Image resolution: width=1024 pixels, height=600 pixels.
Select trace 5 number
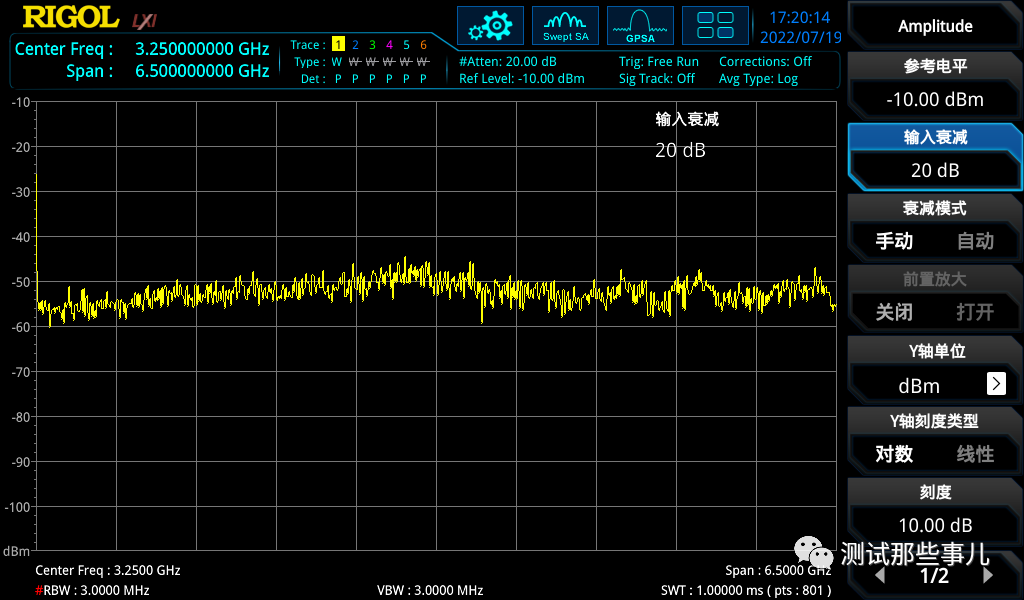[406, 44]
